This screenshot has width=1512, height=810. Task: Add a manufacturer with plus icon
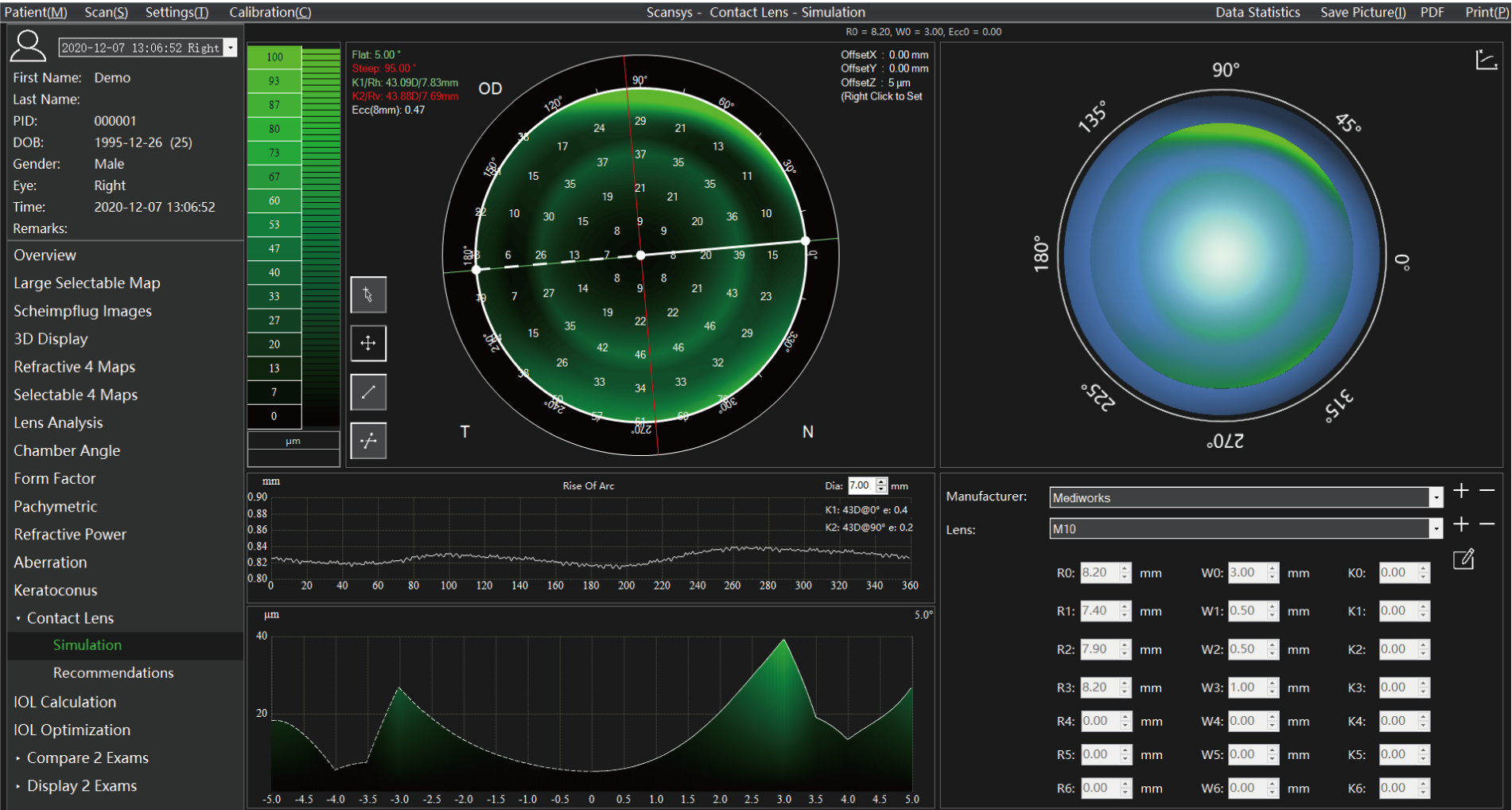point(1461,491)
